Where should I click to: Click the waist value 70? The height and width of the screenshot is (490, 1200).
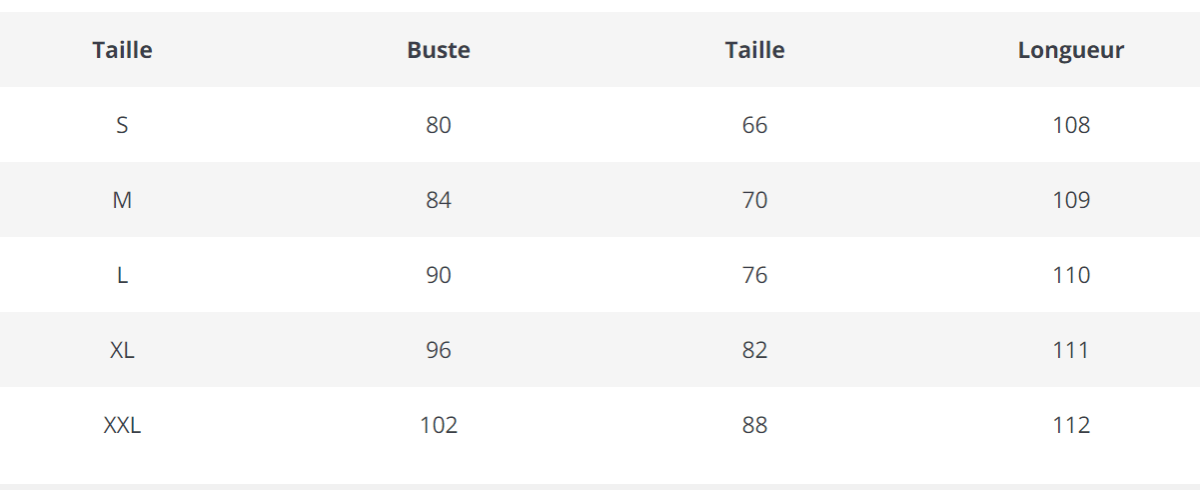click(x=755, y=200)
